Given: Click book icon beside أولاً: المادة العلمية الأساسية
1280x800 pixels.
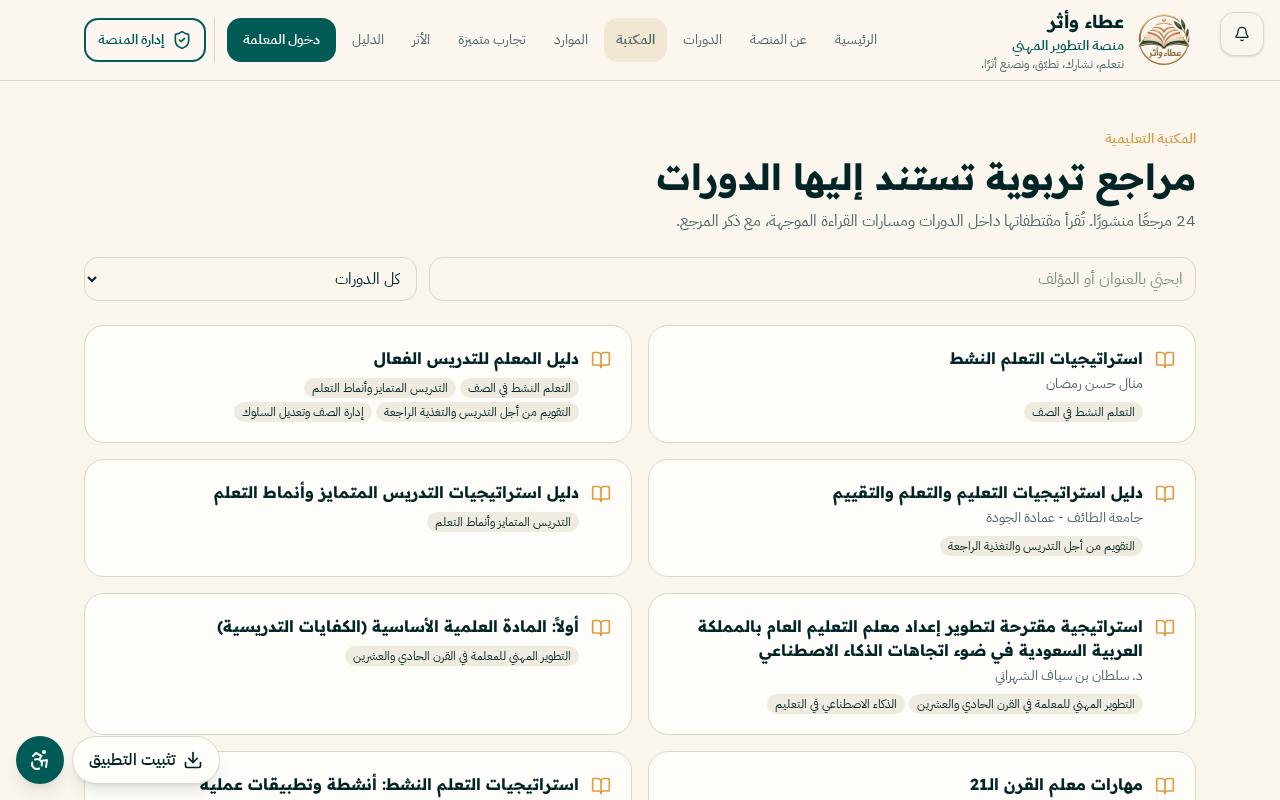Looking at the screenshot, I should [x=601, y=627].
